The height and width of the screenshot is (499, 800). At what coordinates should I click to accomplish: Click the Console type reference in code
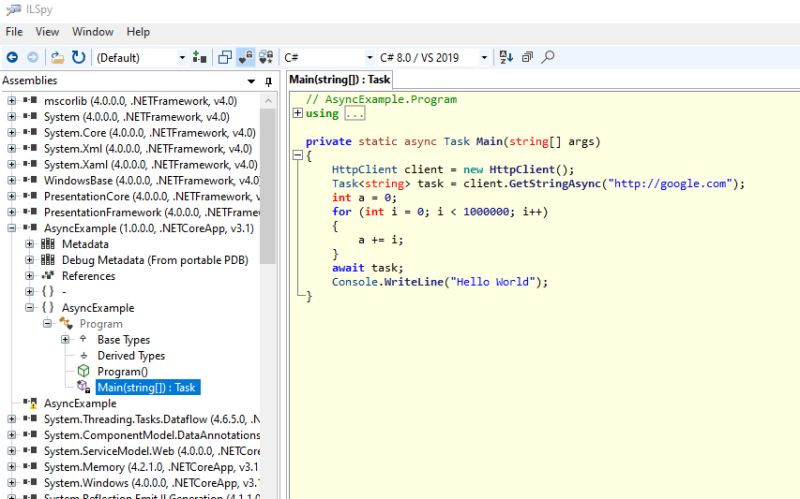[354, 282]
